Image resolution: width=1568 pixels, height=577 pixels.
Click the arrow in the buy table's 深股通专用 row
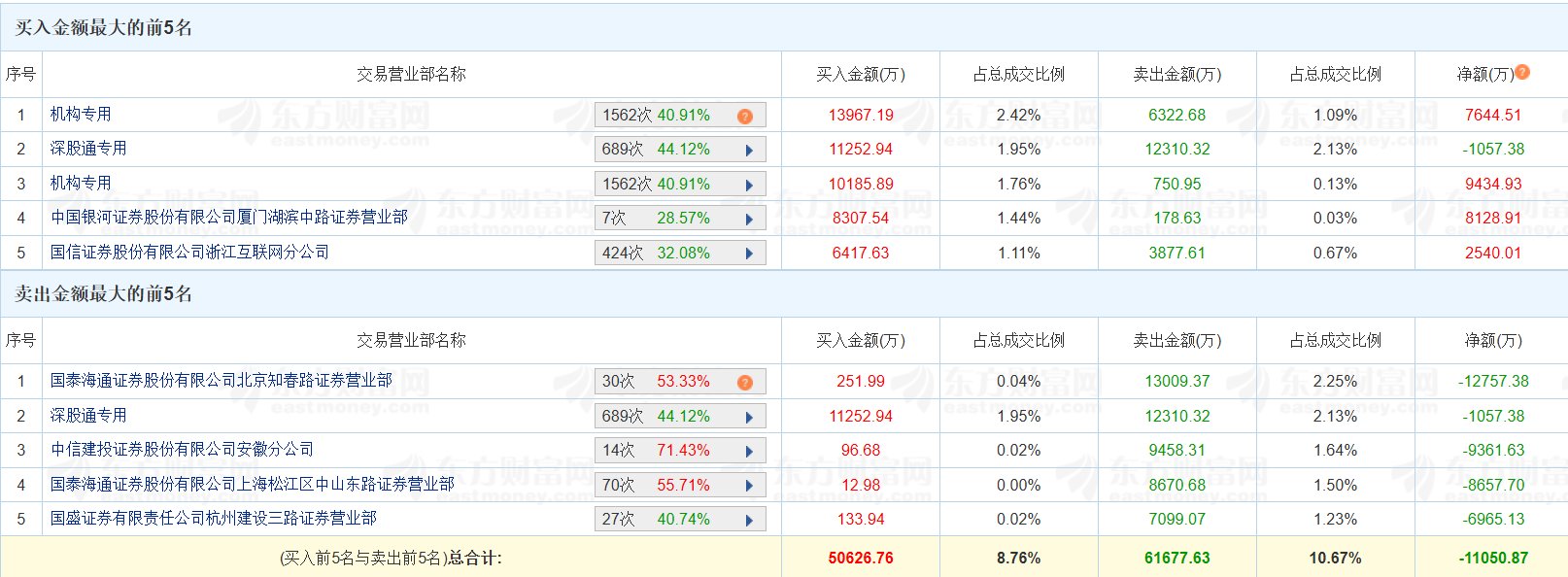point(749,151)
